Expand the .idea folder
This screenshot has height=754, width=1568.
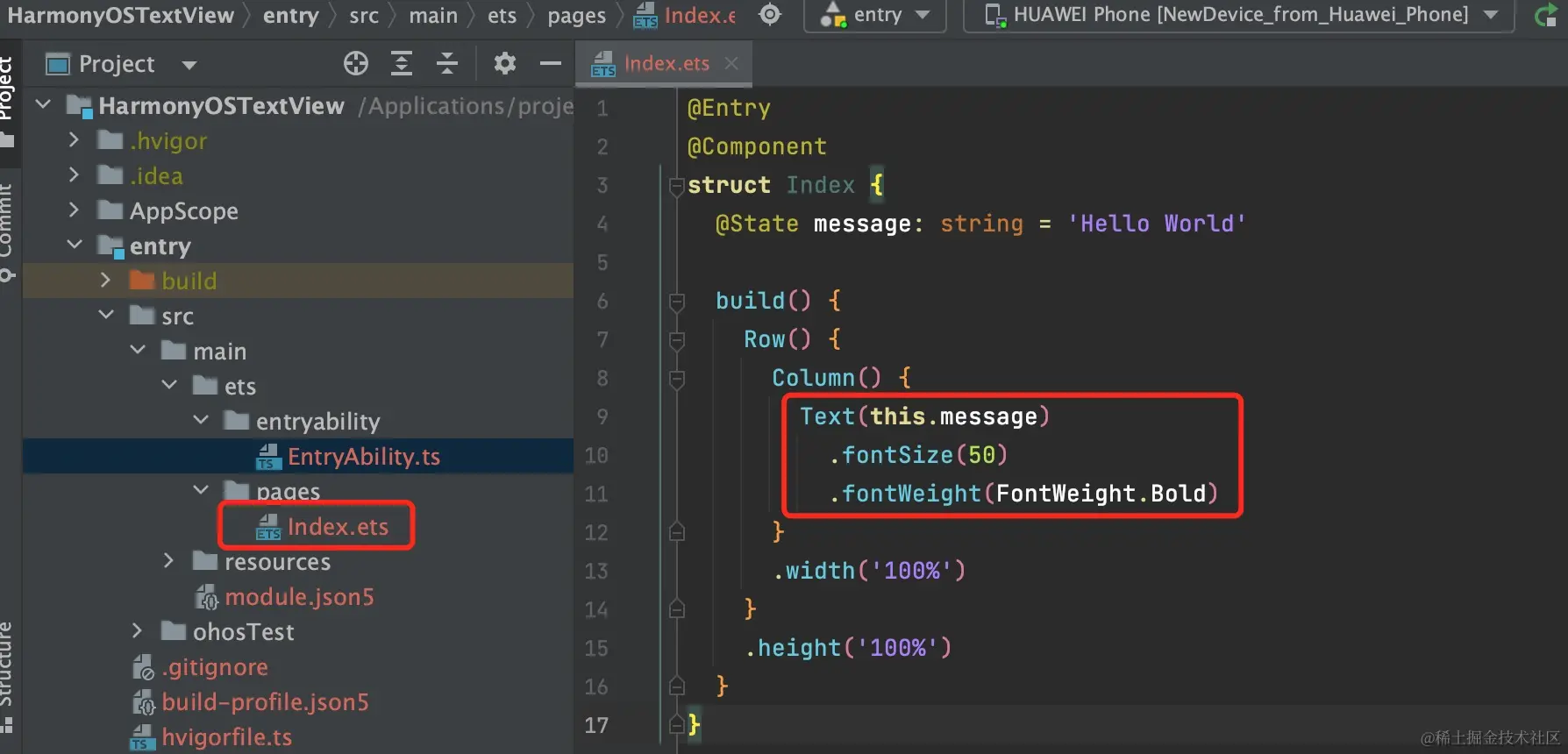click(x=74, y=175)
